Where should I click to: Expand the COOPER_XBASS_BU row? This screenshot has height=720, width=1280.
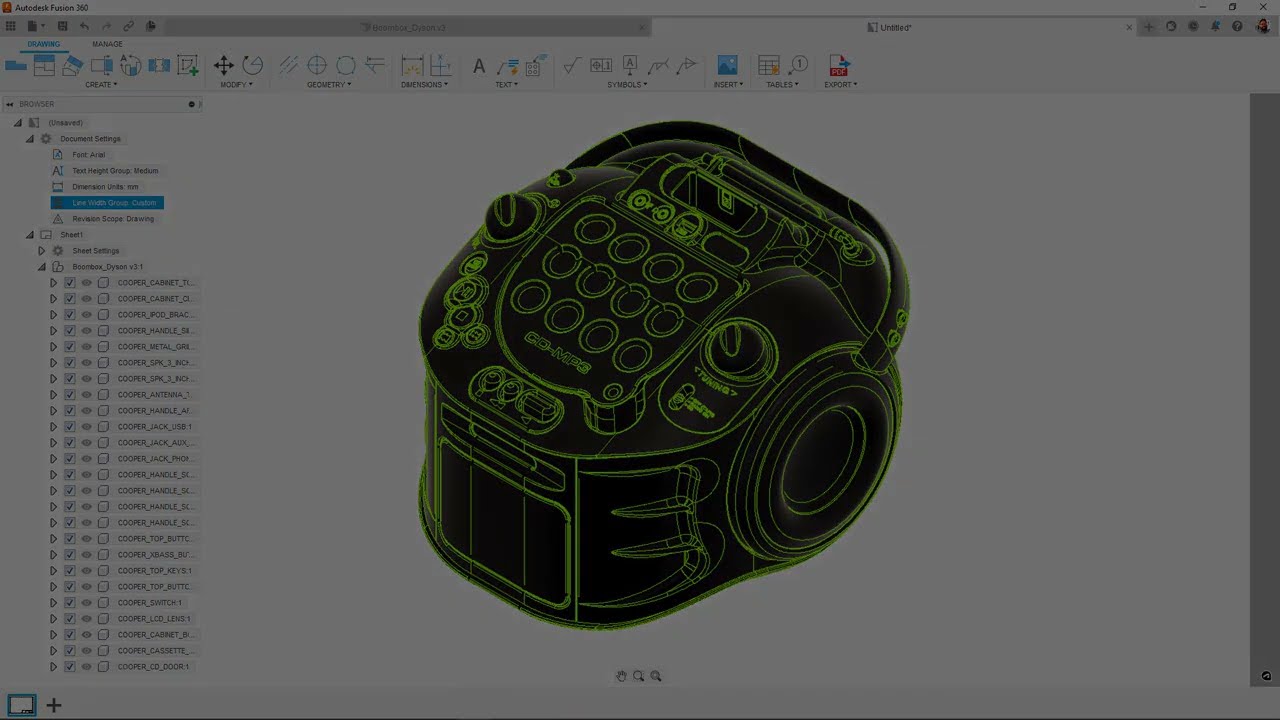pyautogui.click(x=54, y=555)
